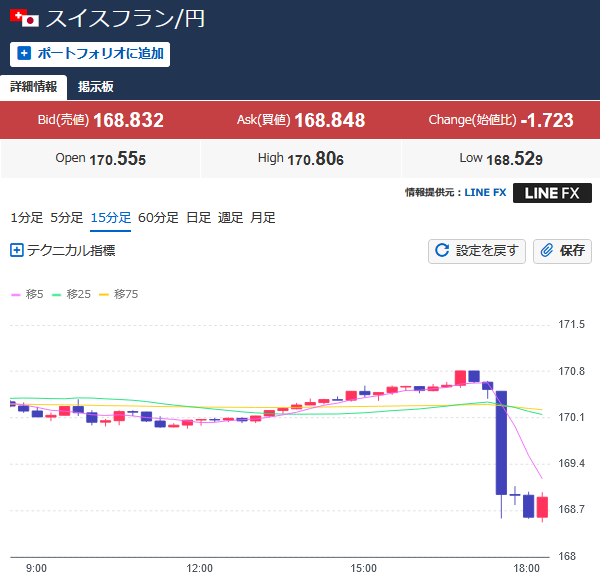Viewport: 600px width, 575px height.
Task: Click the Open price 170.555
Action: pyautogui.click(x=118, y=159)
